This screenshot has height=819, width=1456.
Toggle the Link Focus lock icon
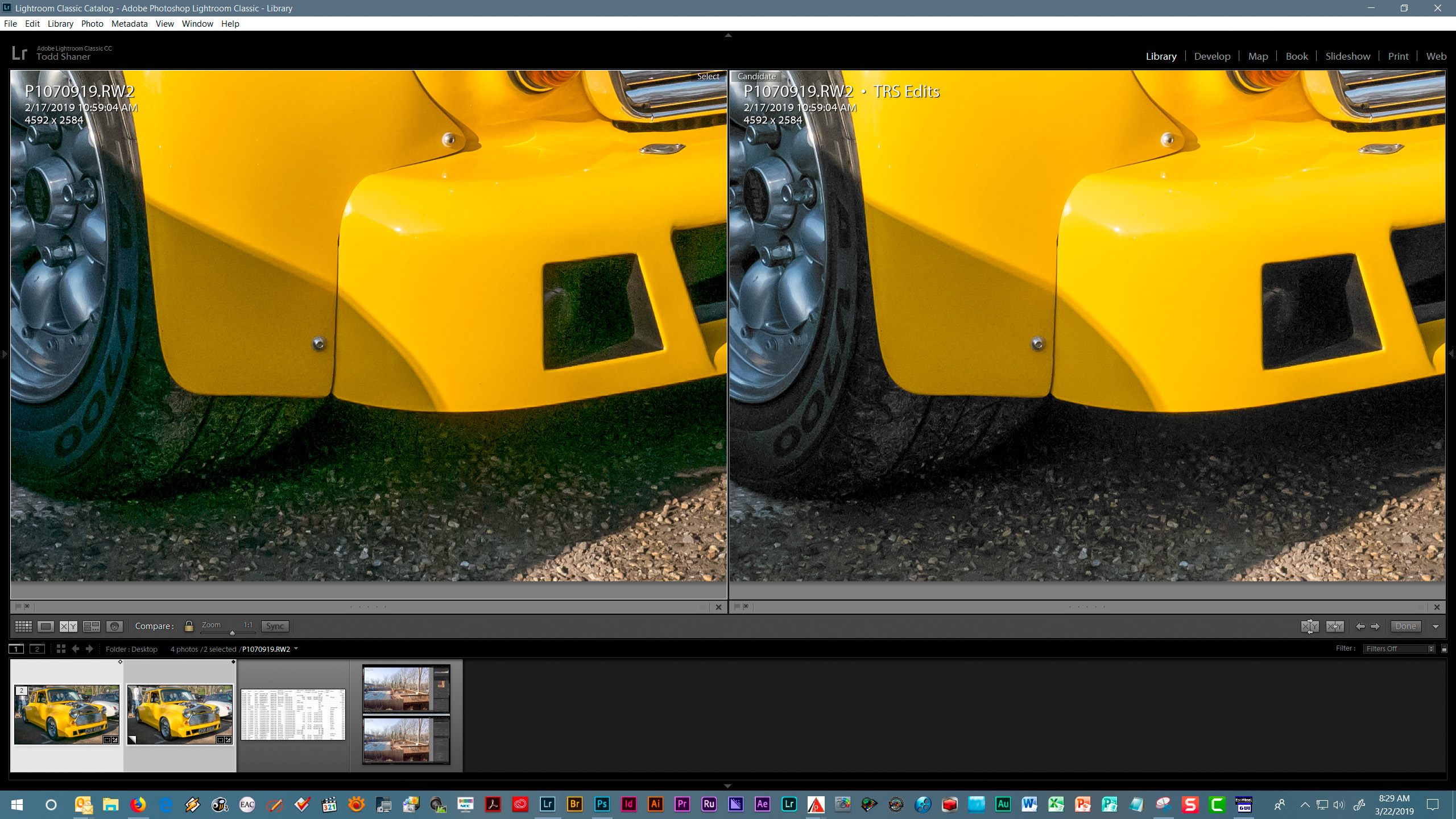[x=189, y=626]
